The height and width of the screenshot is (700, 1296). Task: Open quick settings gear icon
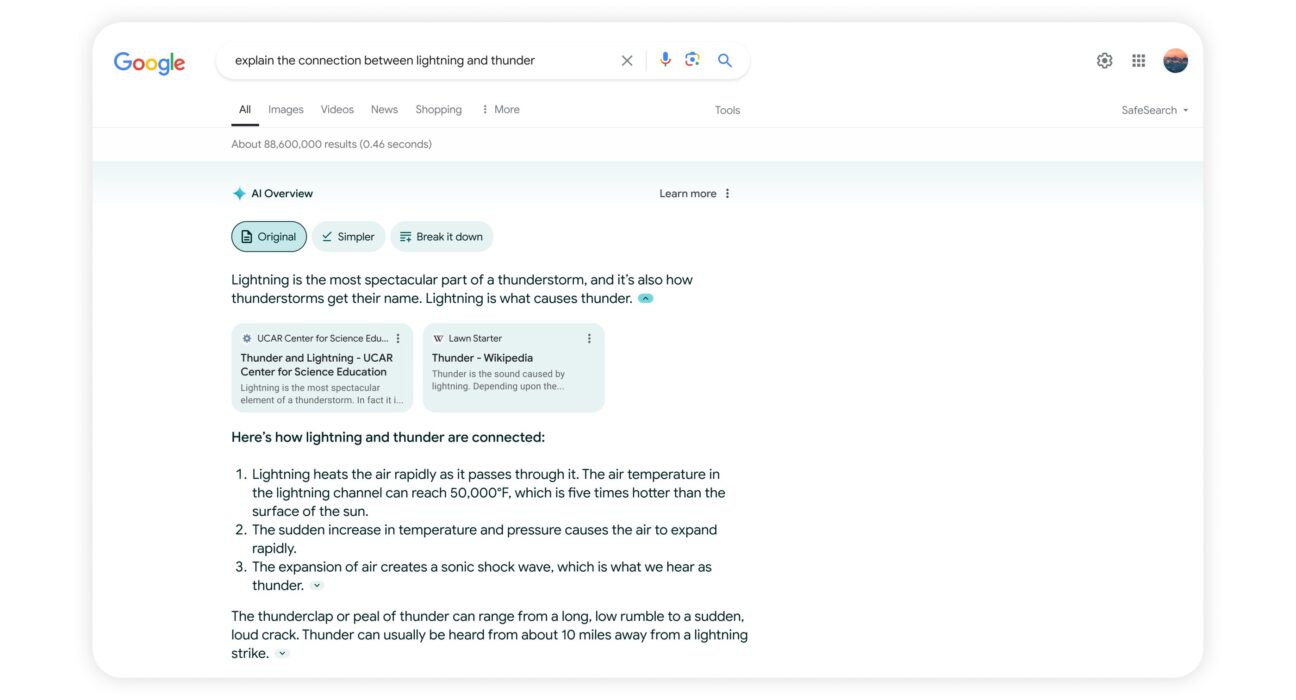[x=1104, y=61]
